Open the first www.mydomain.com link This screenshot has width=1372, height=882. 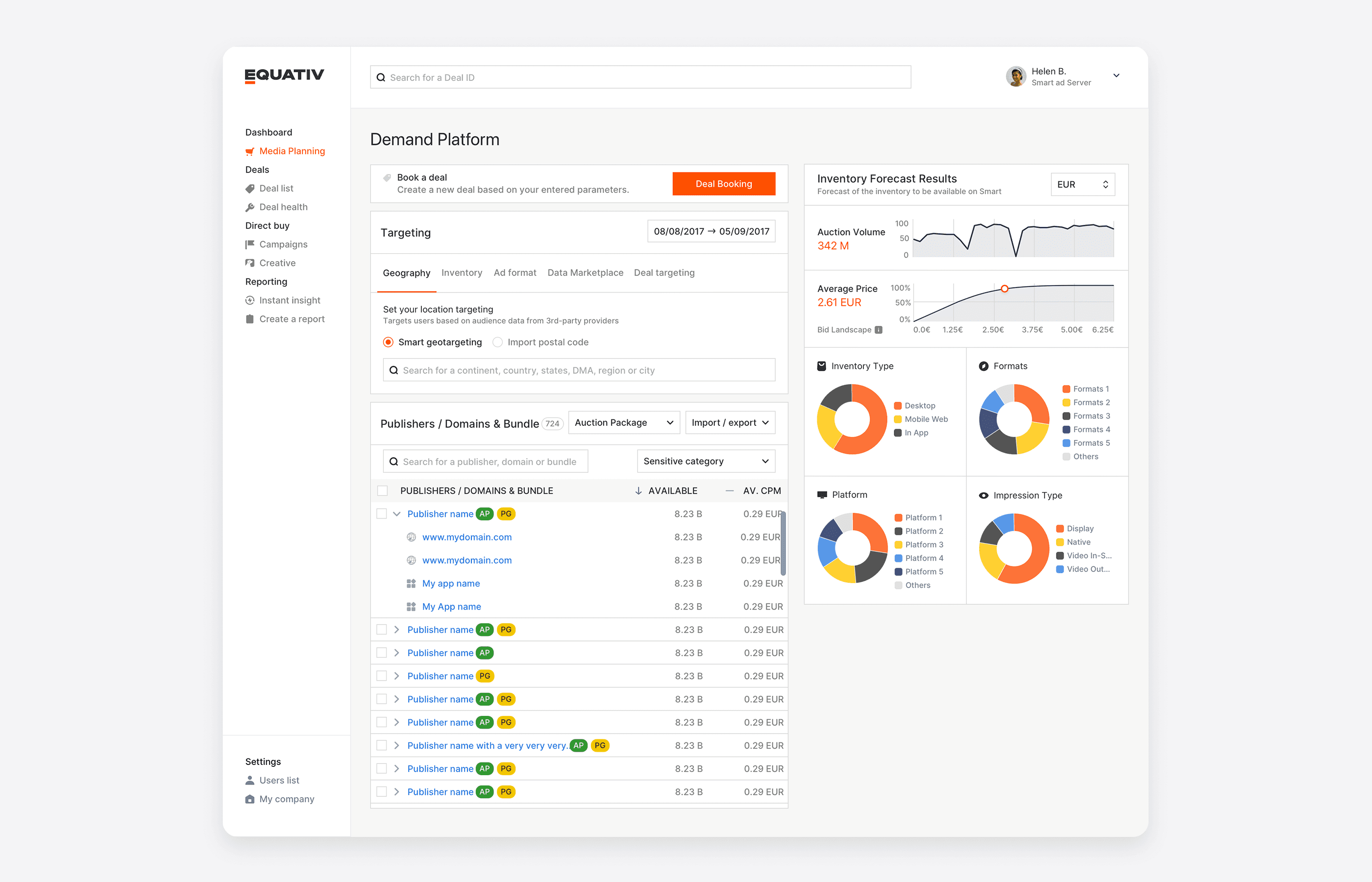pos(466,537)
